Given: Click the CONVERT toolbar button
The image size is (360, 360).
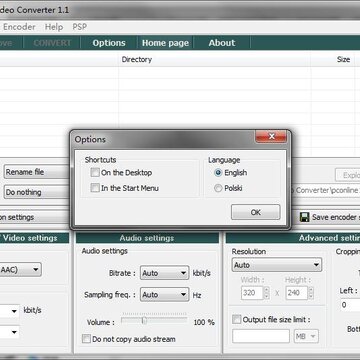Looking at the screenshot, I should click(52, 43).
